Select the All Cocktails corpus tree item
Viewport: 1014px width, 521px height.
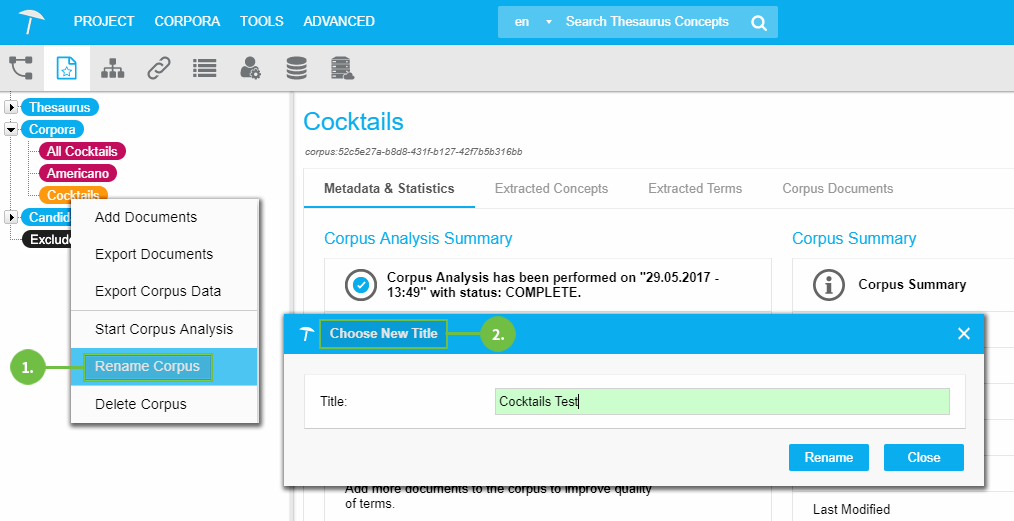point(82,151)
